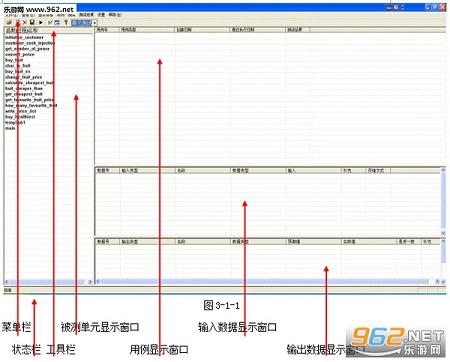
Task: Click the 输入类型 column header
Action: click(147, 170)
